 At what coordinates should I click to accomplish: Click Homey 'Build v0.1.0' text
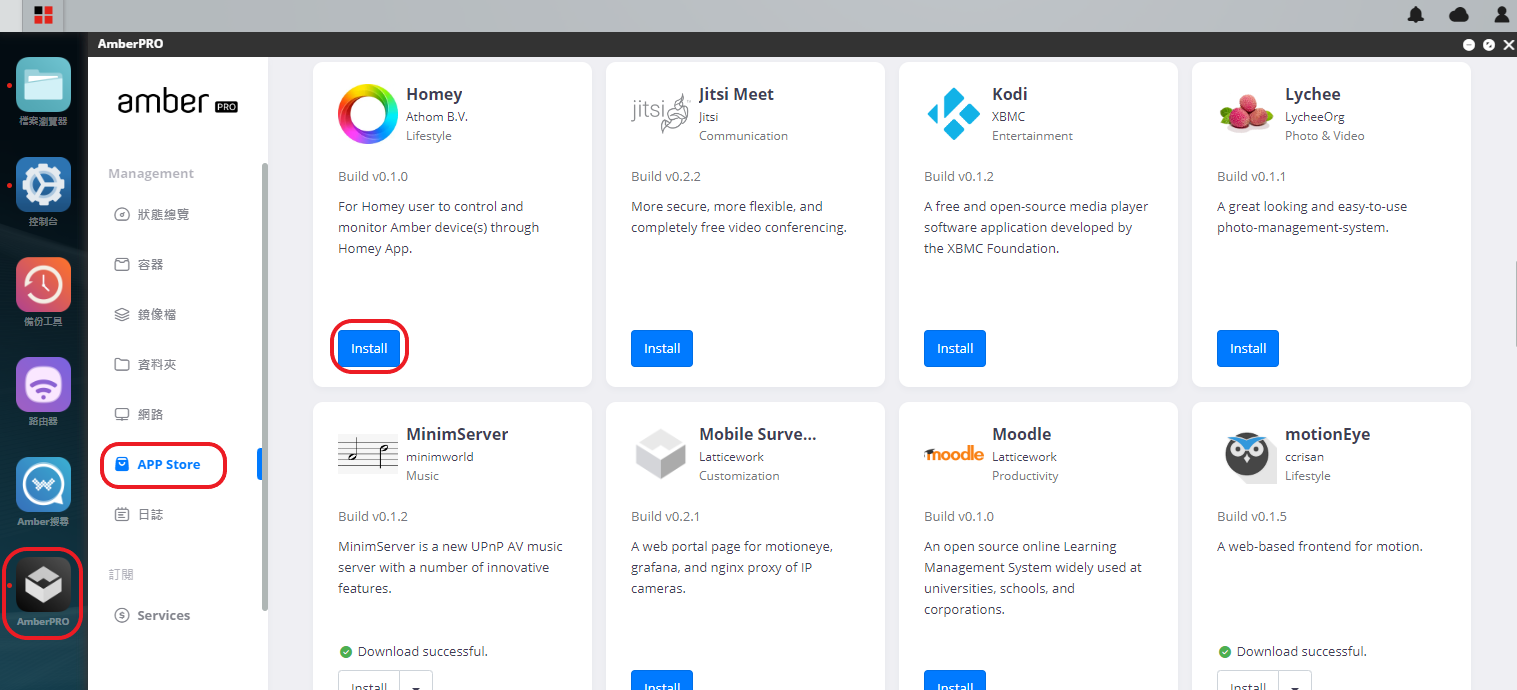(x=373, y=176)
